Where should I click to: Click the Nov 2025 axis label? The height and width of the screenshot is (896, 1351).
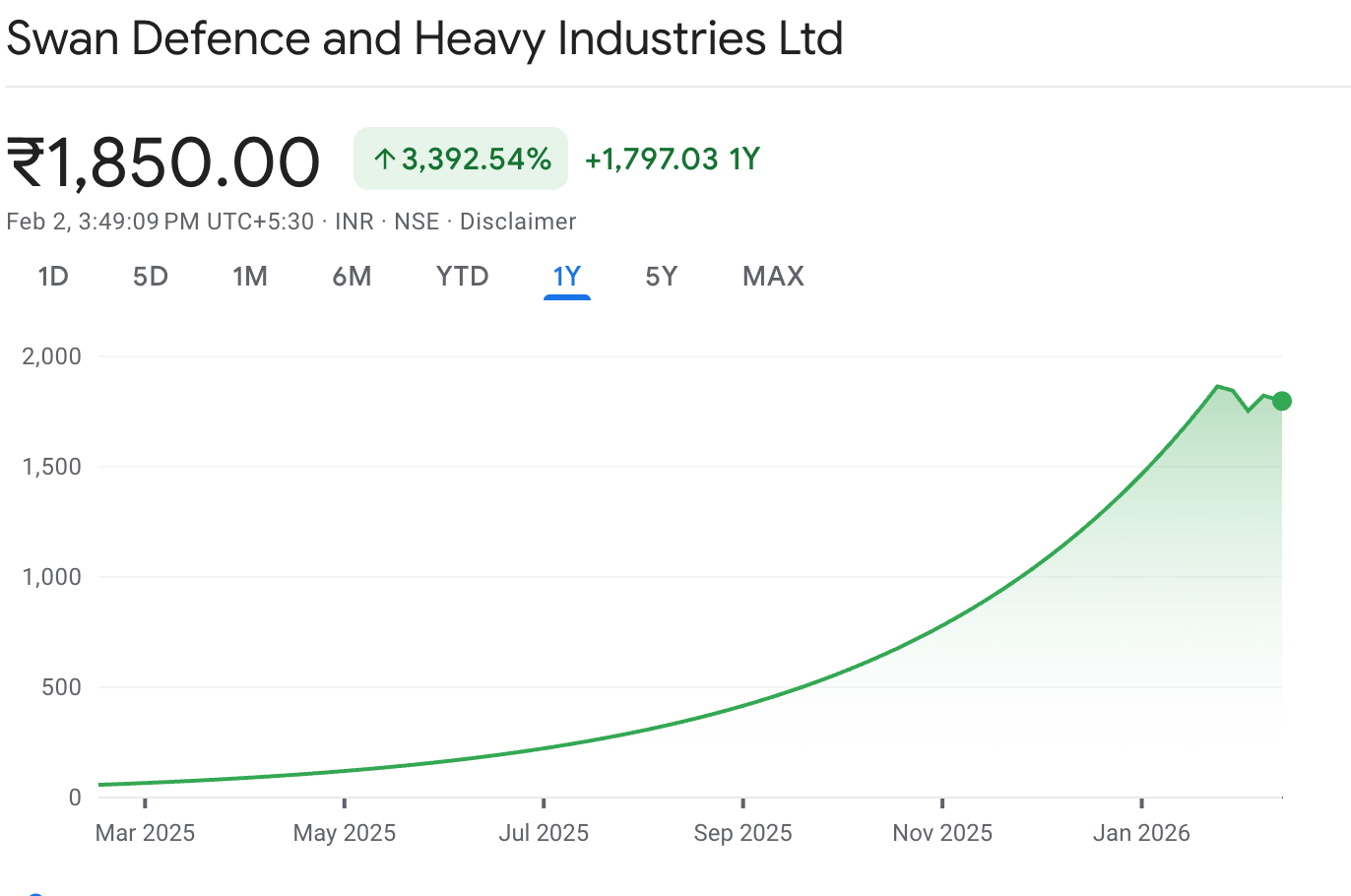(942, 833)
